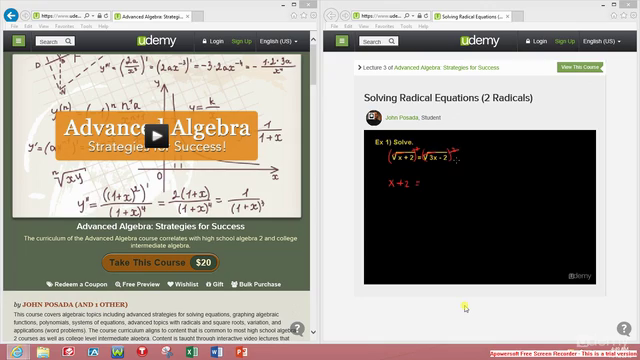Click the Udemy logo on left page
The height and width of the screenshot is (360, 640).
pos(157,41)
